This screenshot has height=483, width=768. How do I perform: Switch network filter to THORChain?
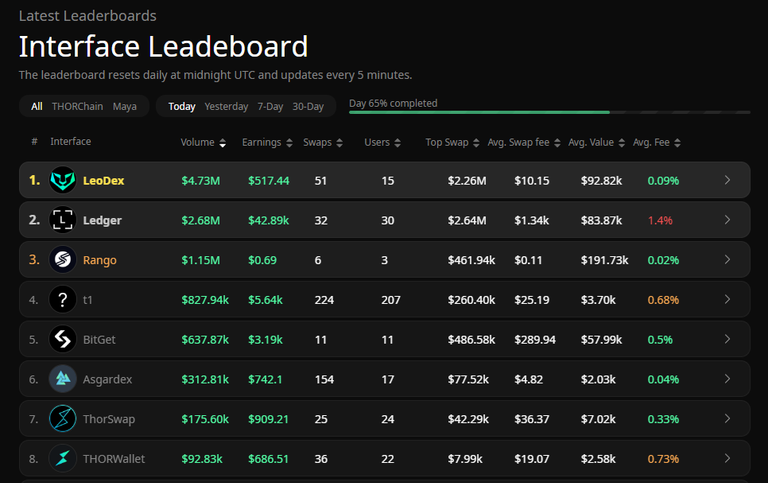pyautogui.click(x=77, y=106)
